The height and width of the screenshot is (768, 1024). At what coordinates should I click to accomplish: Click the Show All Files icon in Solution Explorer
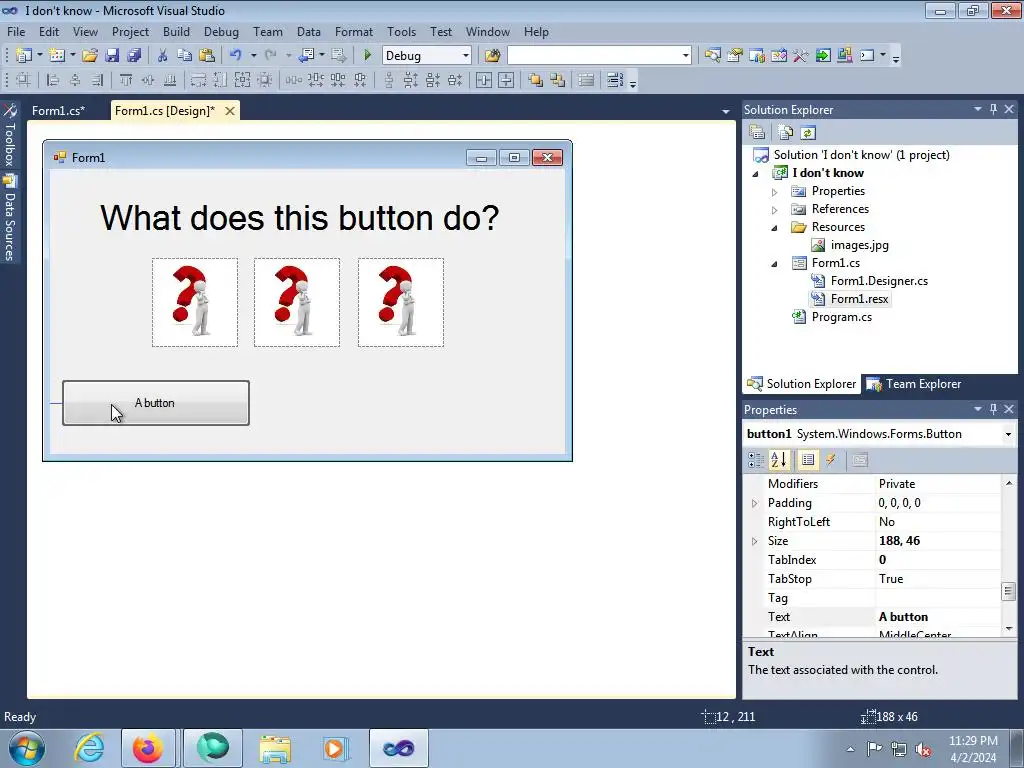coord(786,133)
